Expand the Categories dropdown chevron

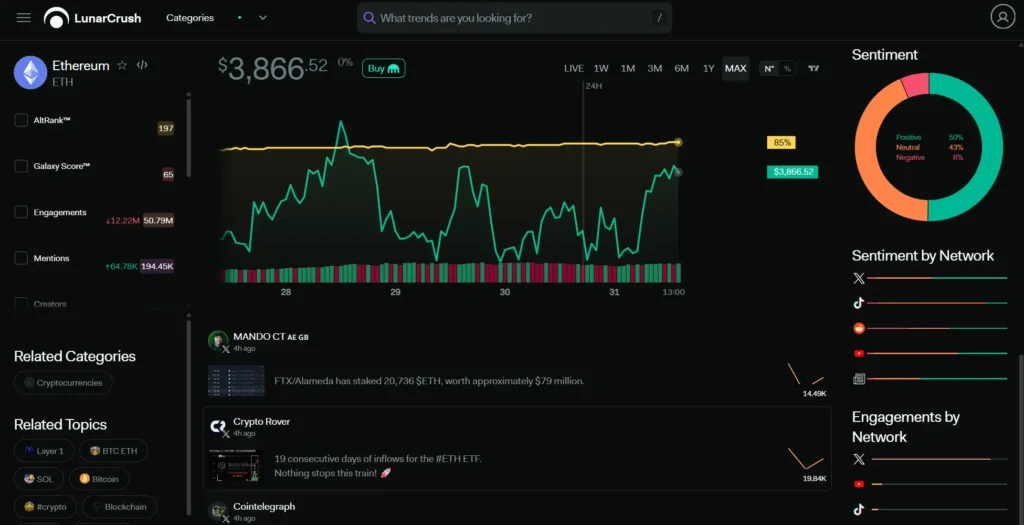[263, 18]
